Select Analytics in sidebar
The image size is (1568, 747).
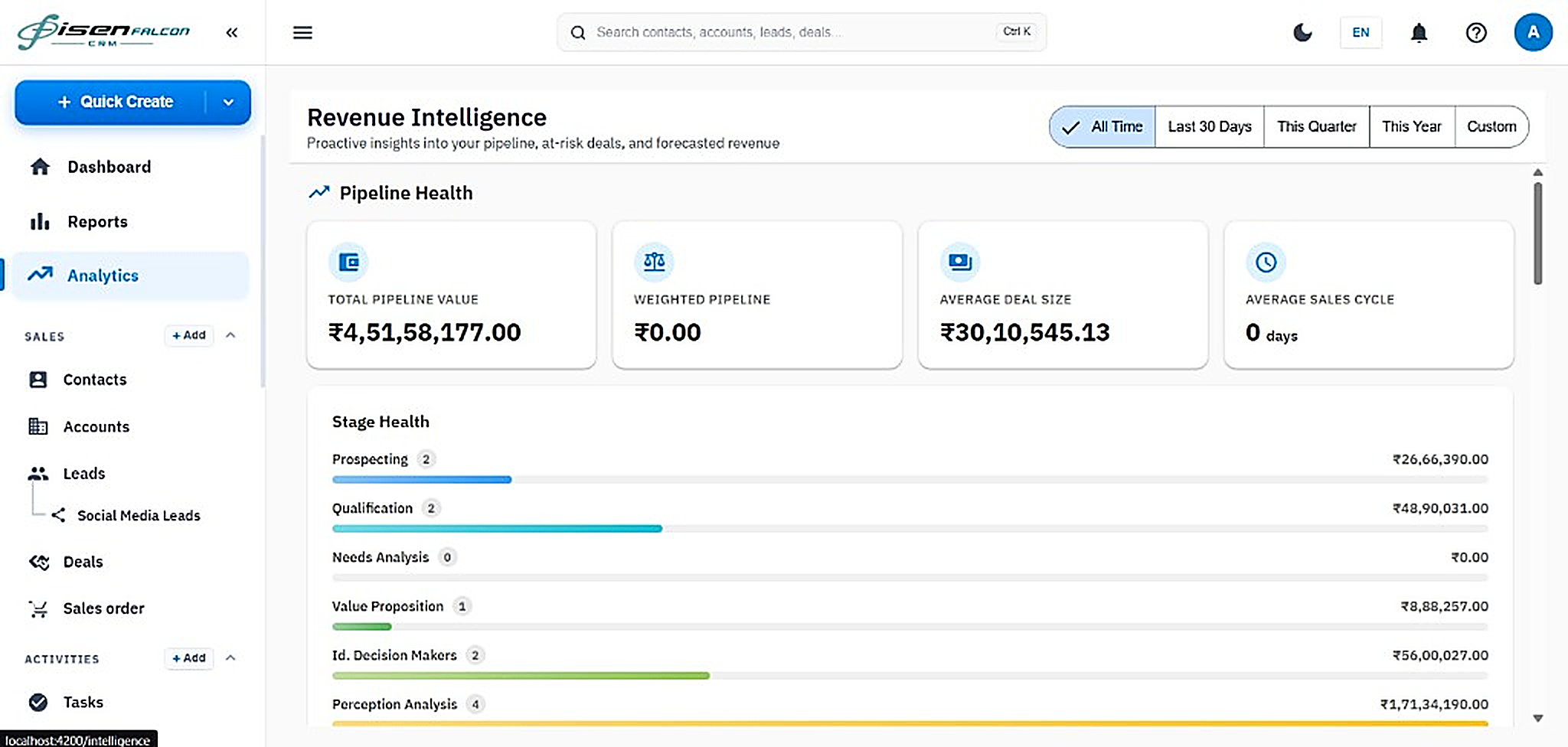tap(130, 276)
